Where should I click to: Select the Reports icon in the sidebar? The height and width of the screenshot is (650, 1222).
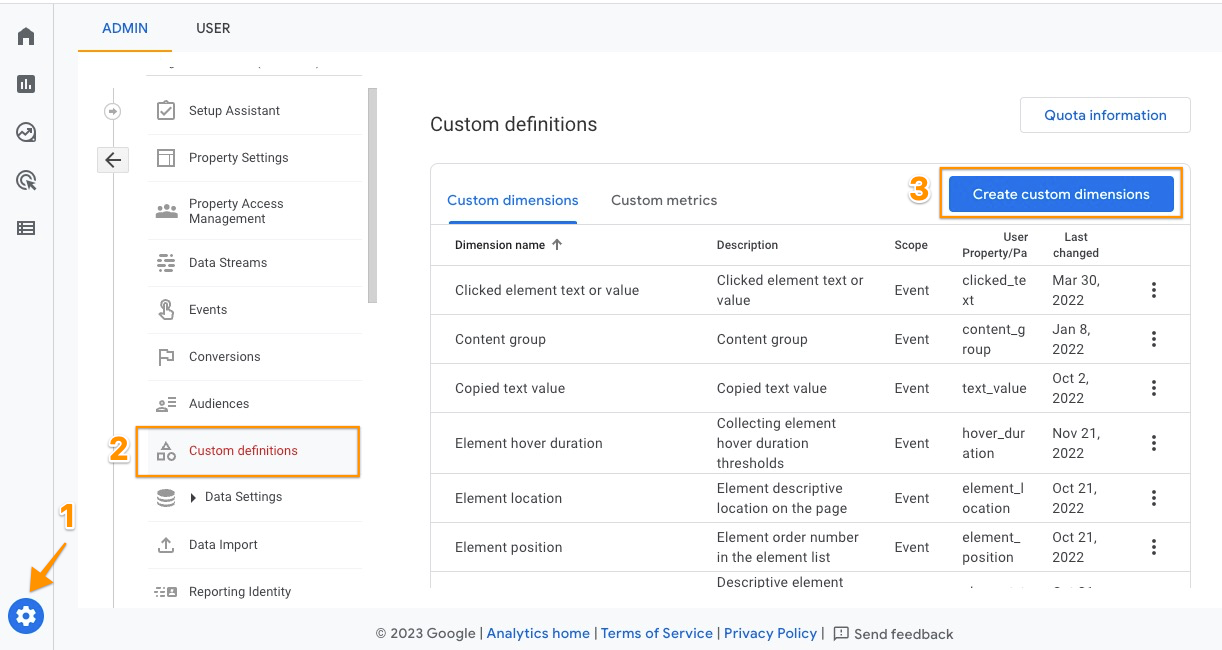pyautogui.click(x=25, y=84)
